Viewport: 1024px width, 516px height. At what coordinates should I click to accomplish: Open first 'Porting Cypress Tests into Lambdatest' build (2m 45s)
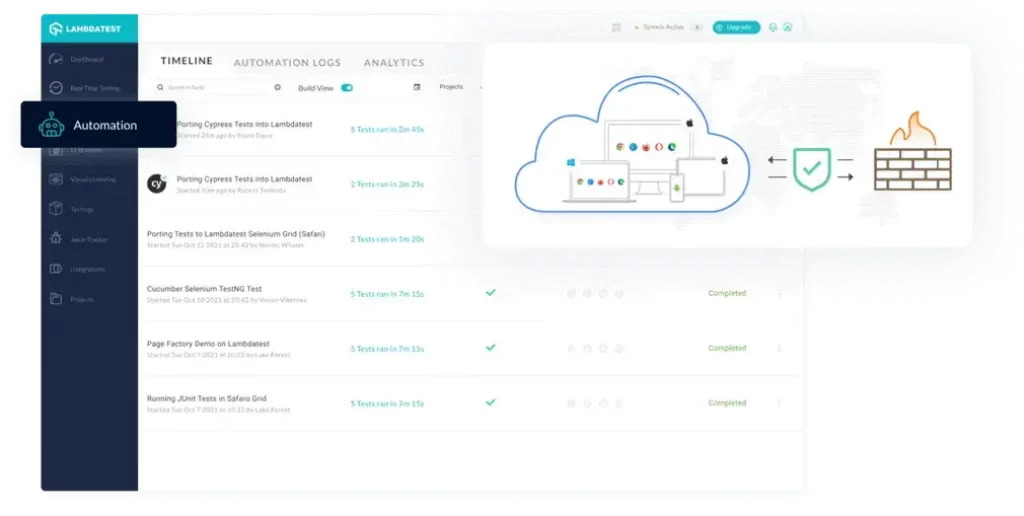[244, 124]
